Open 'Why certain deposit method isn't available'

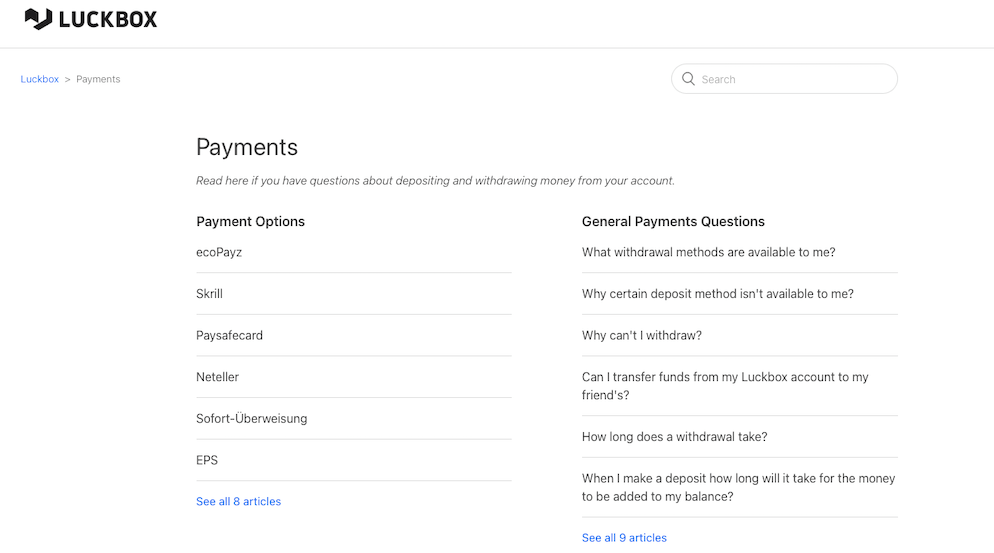[x=718, y=294]
